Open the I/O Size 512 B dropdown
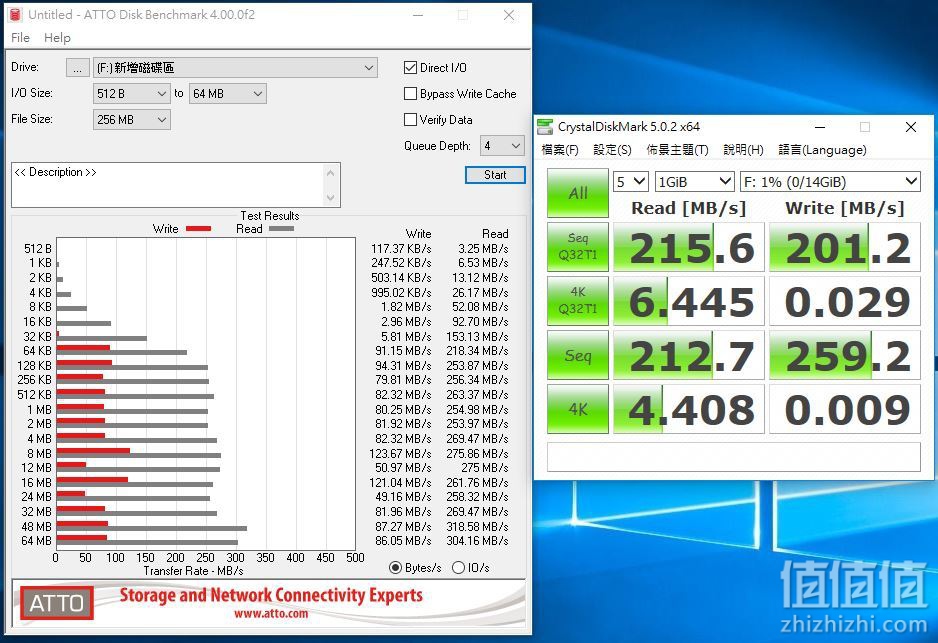This screenshot has height=643, width=938. pyautogui.click(x=132, y=93)
